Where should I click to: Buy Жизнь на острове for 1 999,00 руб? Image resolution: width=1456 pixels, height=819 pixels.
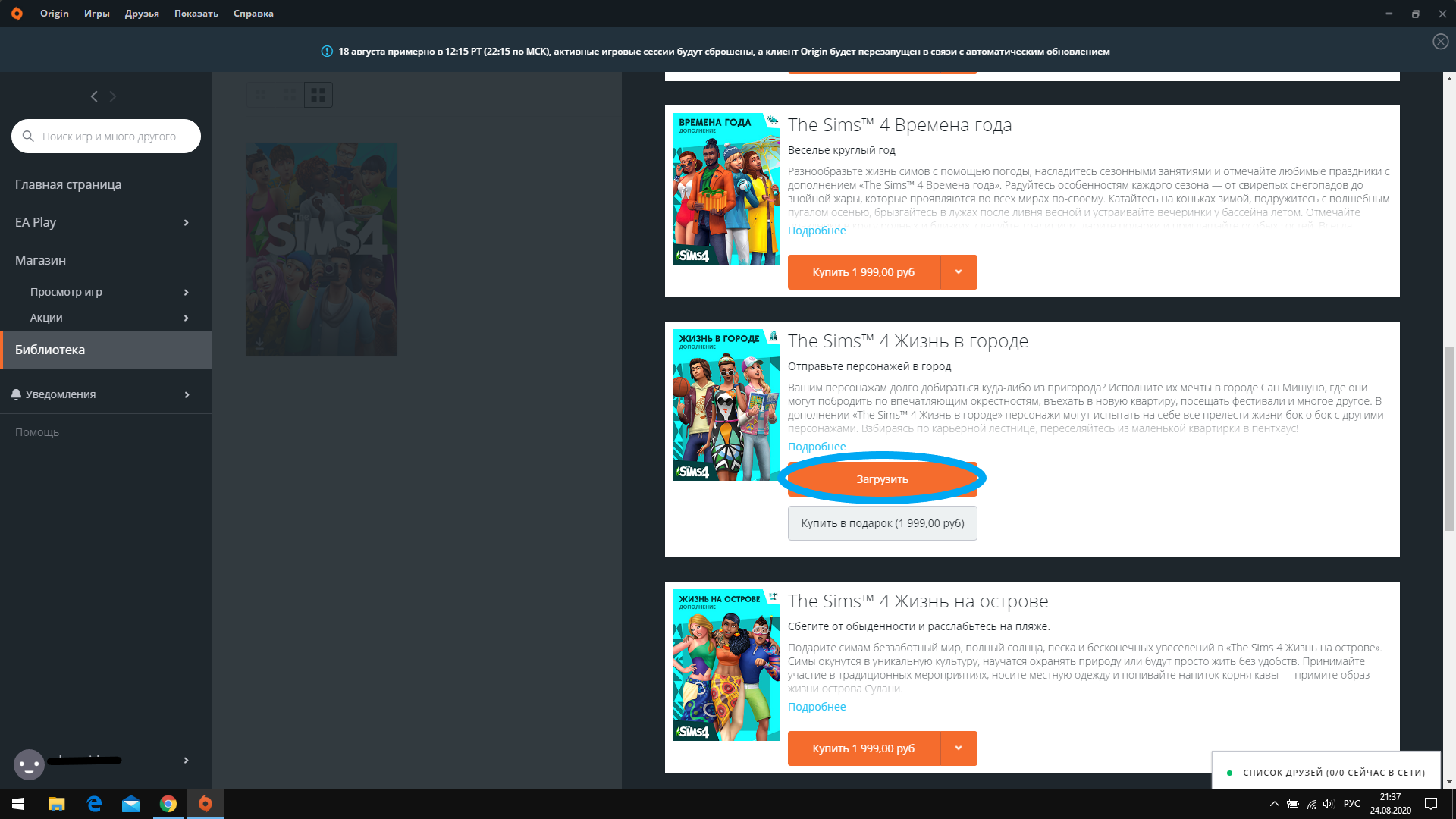(x=864, y=748)
